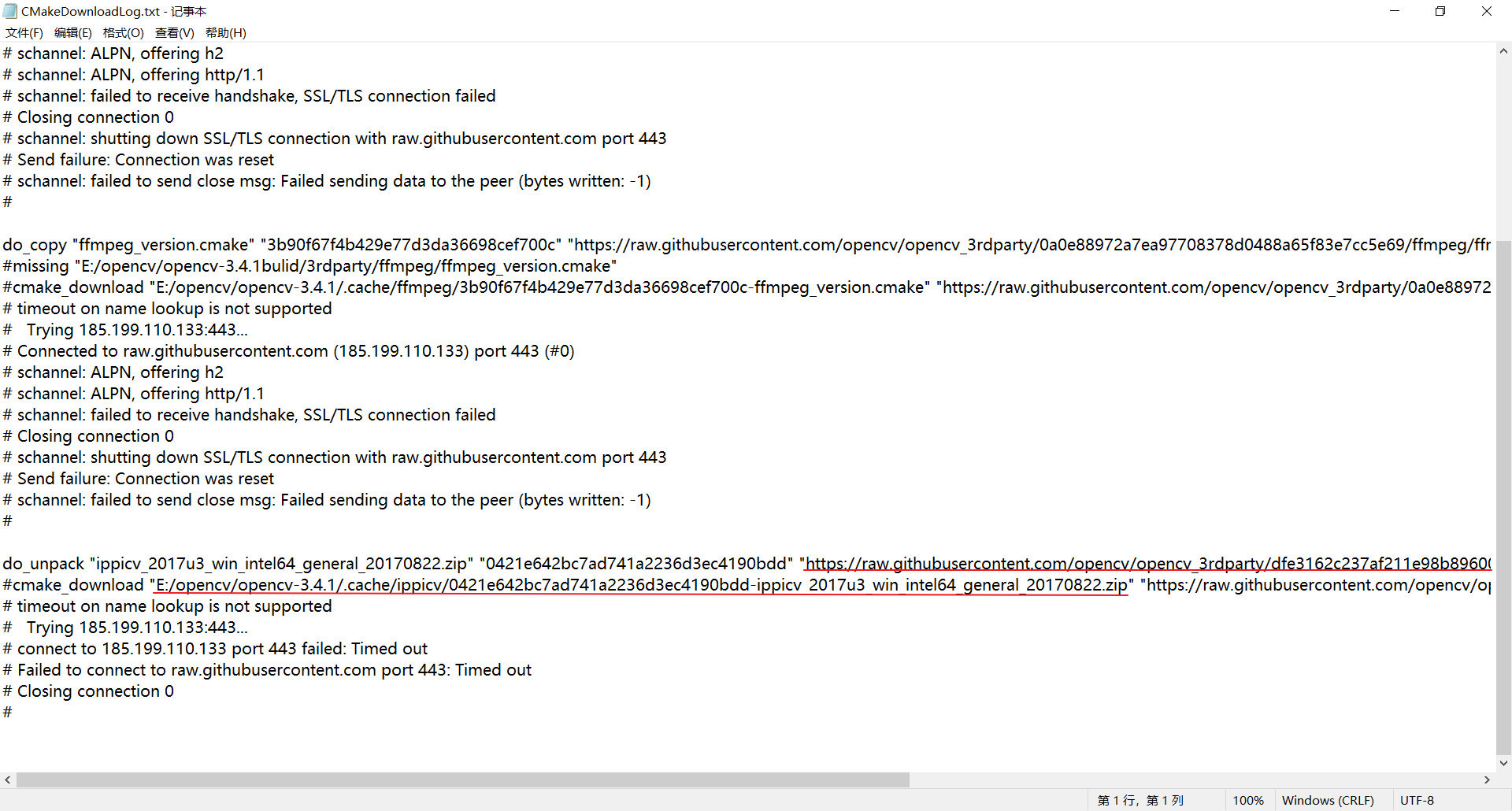The width and height of the screenshot is (1512, 811).
Task: Click the horizontal scrollbar right arrow
Action: coord(1487,780)
